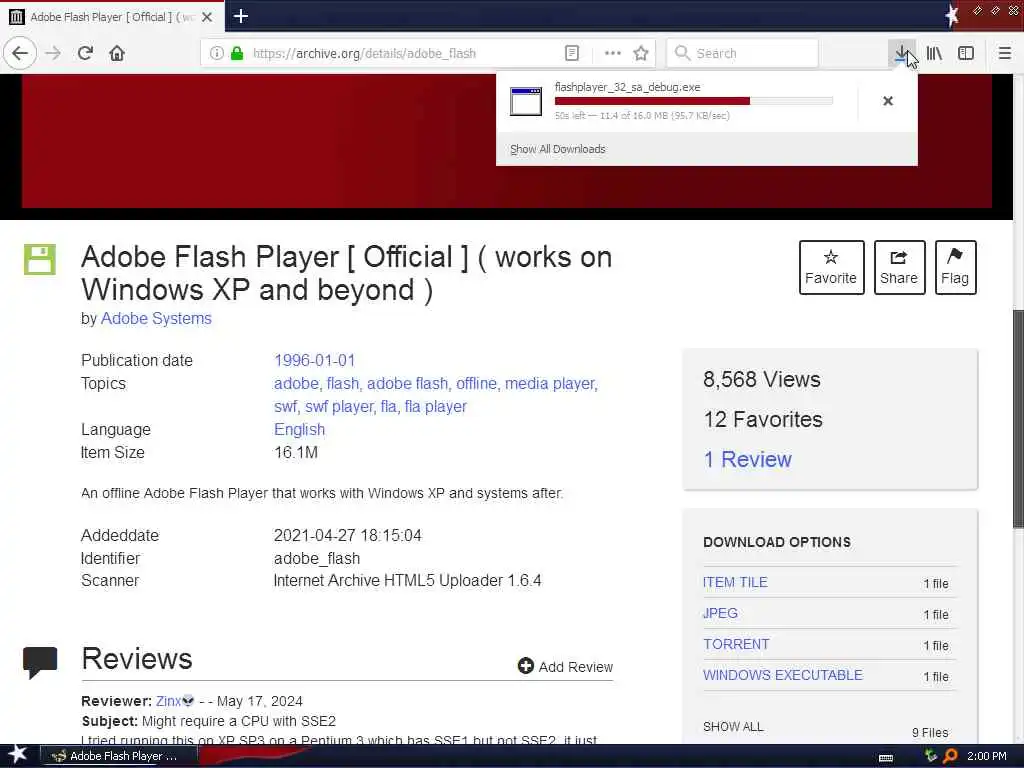Click publication date 1996-01-01 link
The image size is (1024, 768).
315,360
